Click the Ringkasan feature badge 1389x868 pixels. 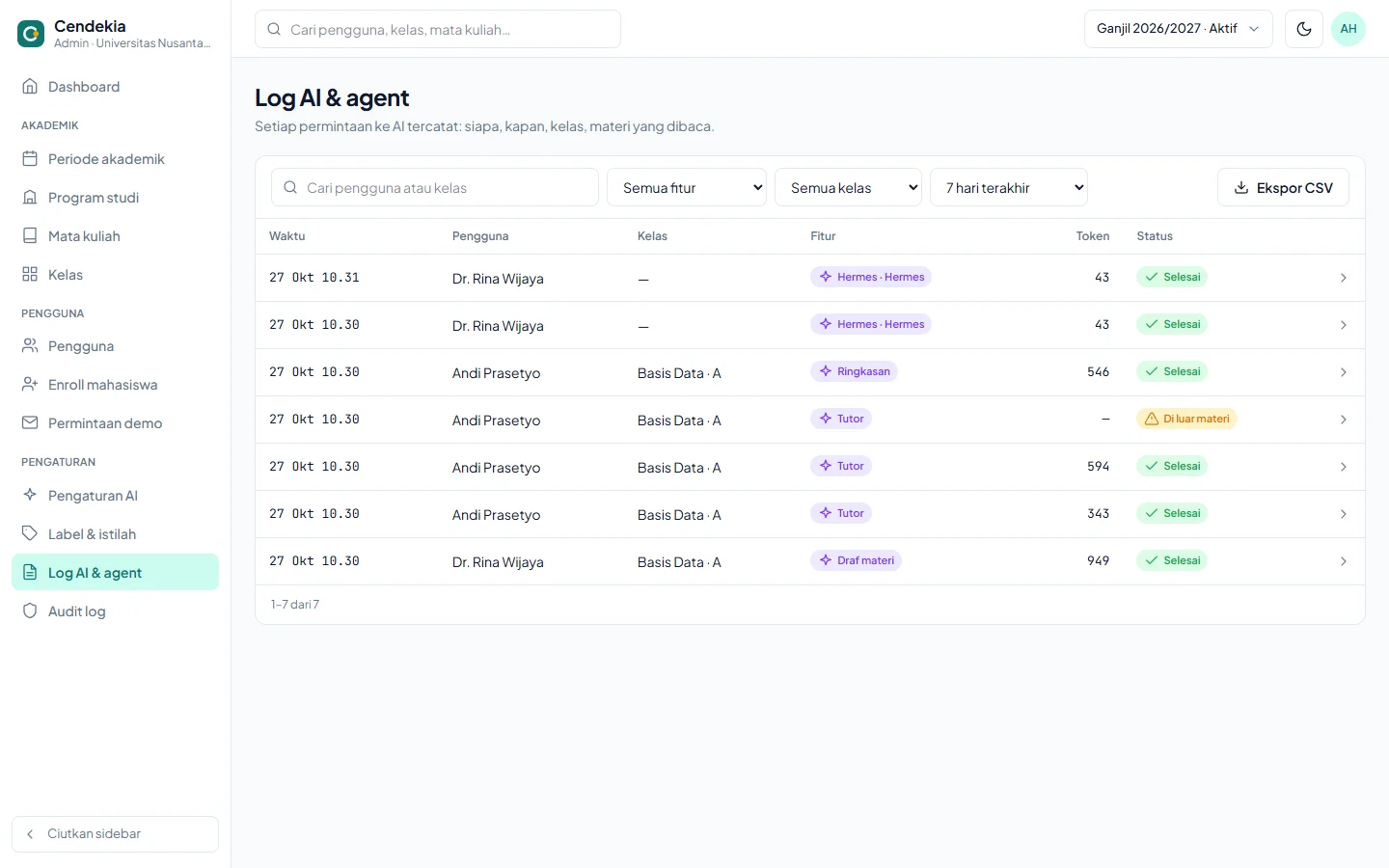pyautogui.click(x=854, y=371)
